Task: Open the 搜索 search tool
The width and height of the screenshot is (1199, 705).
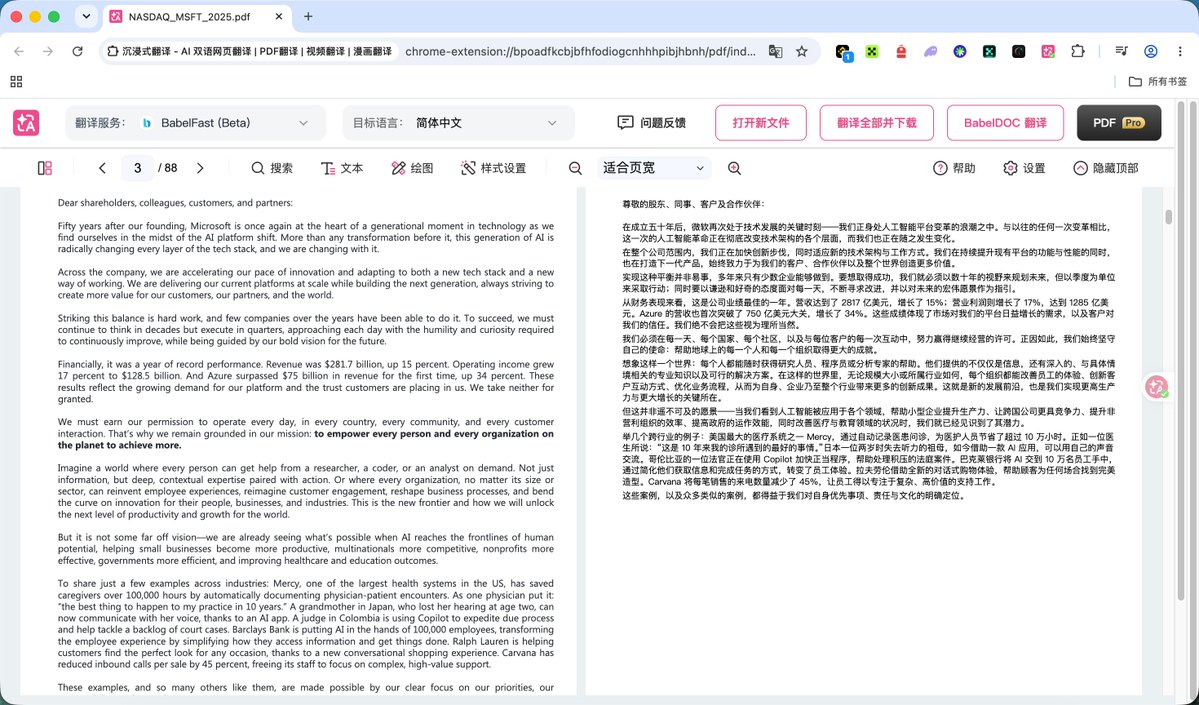Action: click(x=272, y=168)
